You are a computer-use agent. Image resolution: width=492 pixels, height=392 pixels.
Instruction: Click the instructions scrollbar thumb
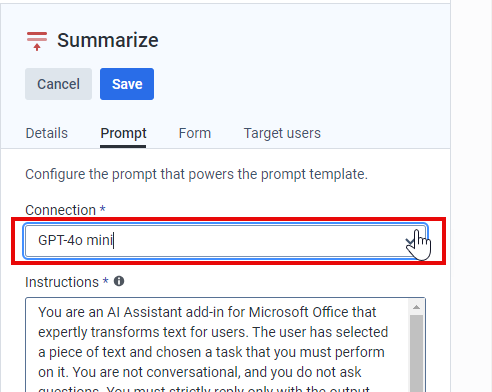pyautogui.click(x=416, y=353)
